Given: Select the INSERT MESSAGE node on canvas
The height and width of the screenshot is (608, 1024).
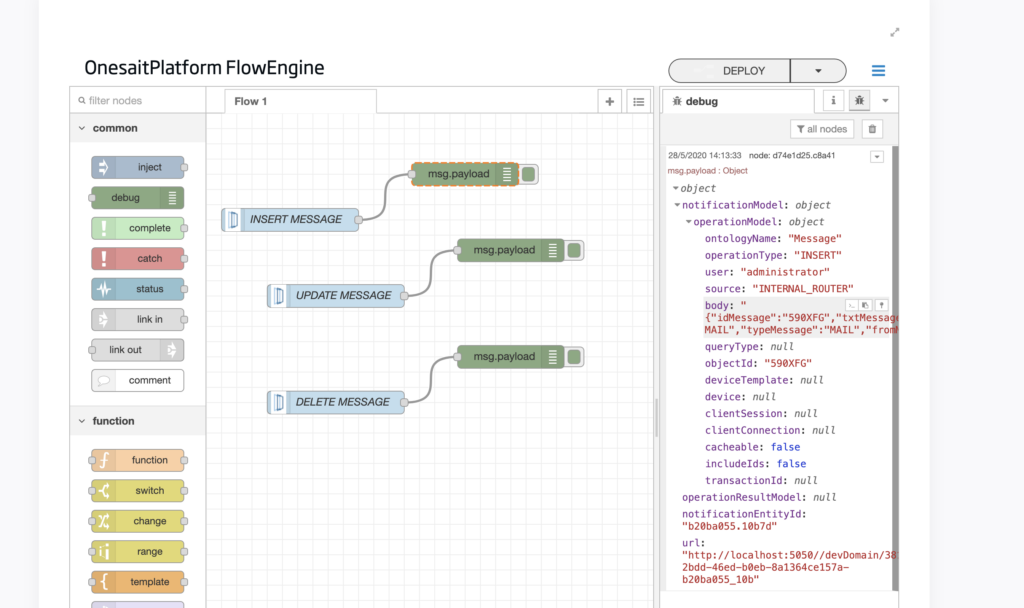Looking at the screenshot, I should pyautogui.click(x=291, y=219).
